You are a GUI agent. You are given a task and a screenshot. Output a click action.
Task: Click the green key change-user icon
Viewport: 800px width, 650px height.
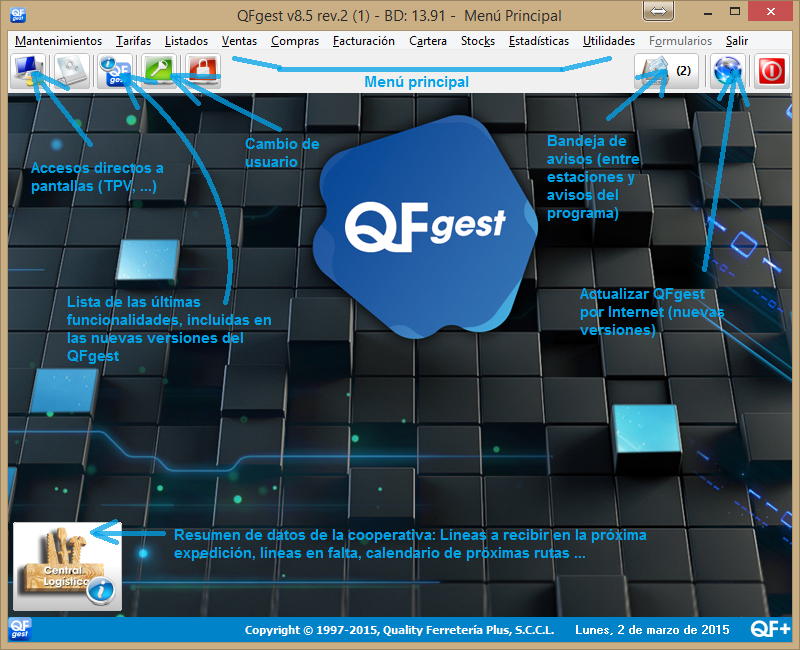coord(160,71)
